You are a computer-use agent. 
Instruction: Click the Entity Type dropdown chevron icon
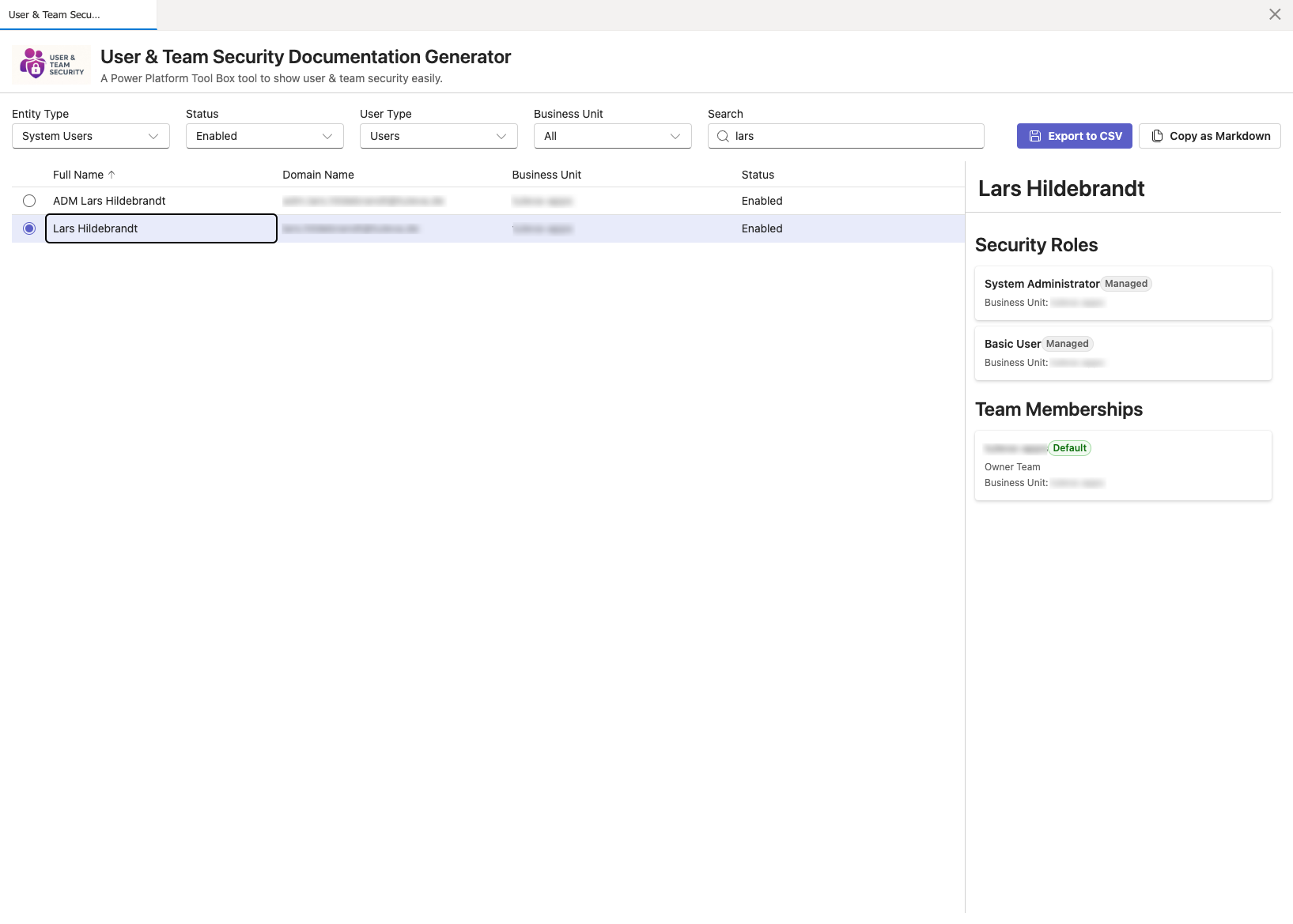coord(154,136)
